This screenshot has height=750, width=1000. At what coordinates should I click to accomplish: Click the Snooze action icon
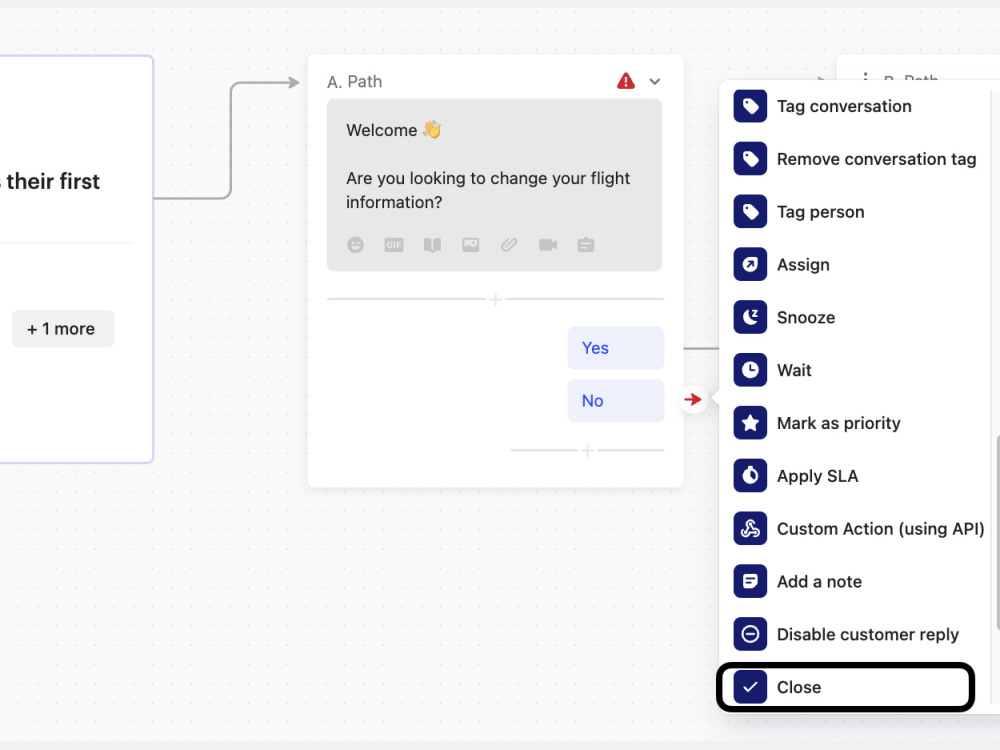coord(750,317)
